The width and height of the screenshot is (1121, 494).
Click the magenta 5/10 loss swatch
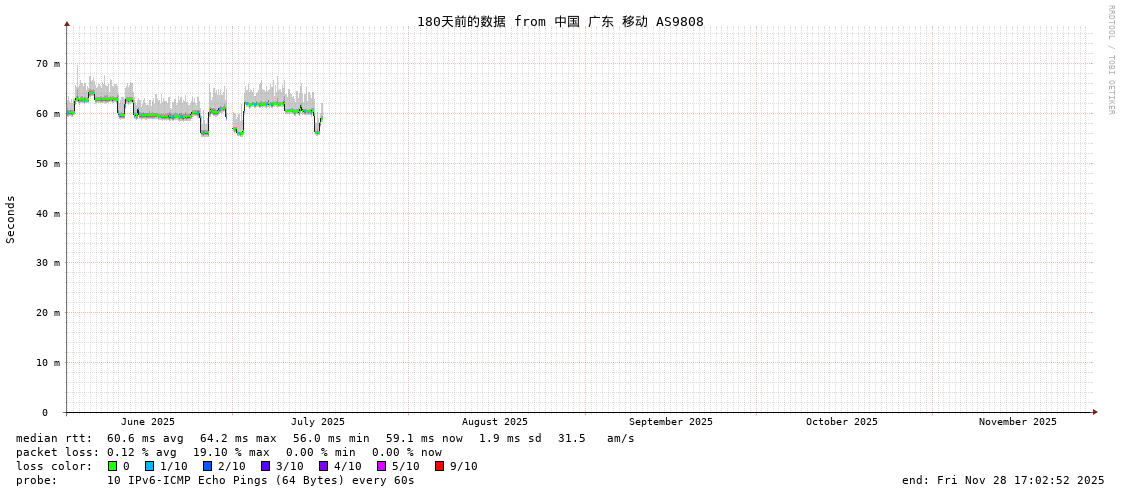pos(381,466)
